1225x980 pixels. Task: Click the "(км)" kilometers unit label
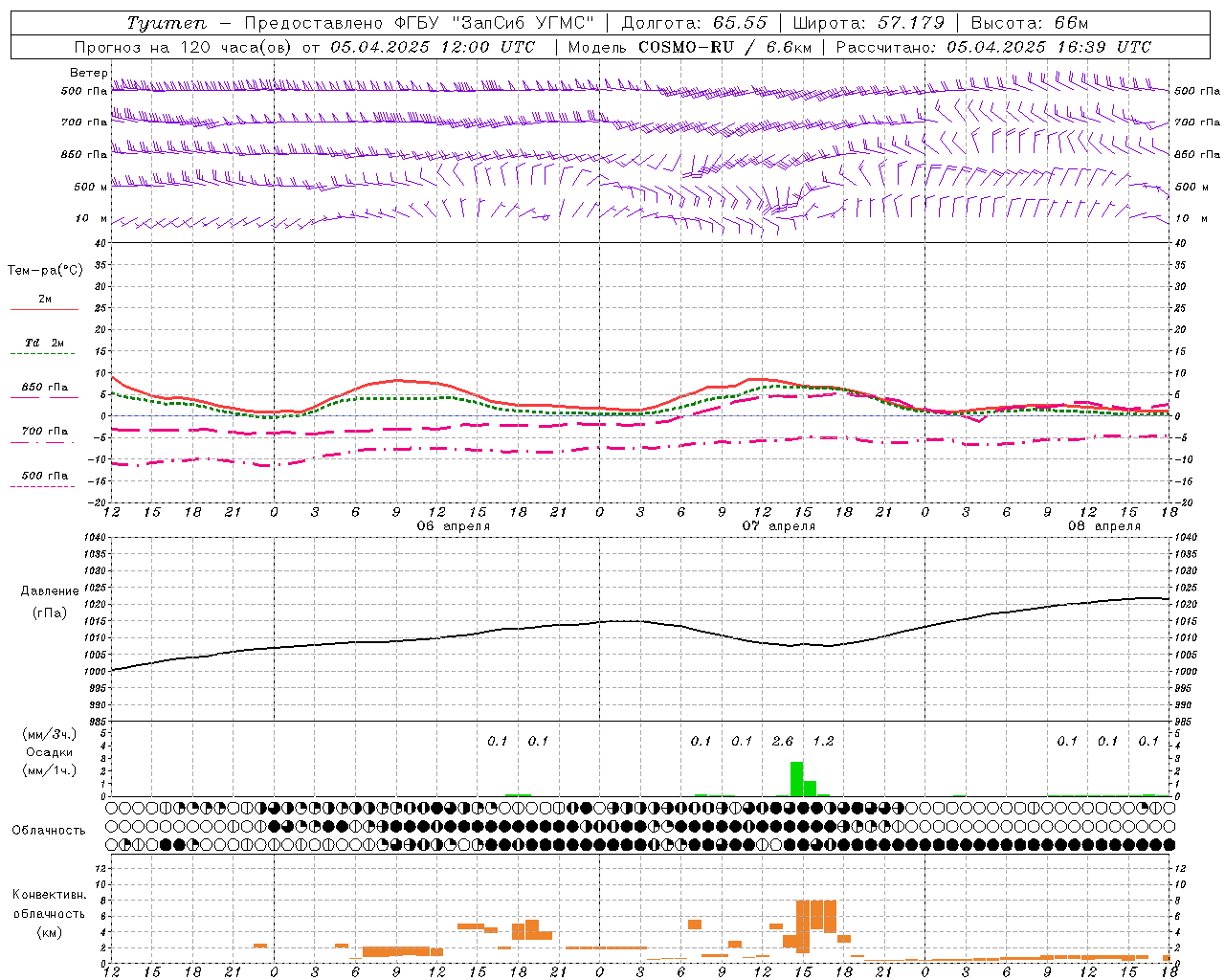(x=50, y=932)
